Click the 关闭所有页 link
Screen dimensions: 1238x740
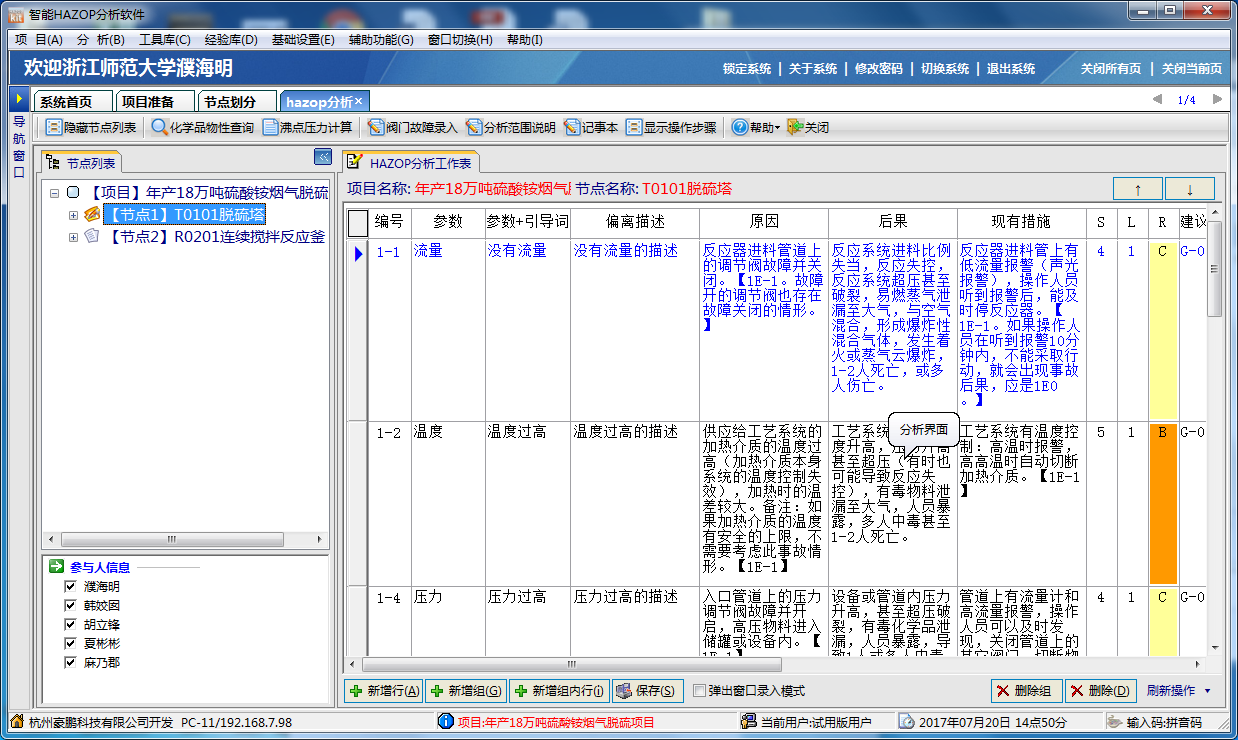click(x=1111, y=69)
